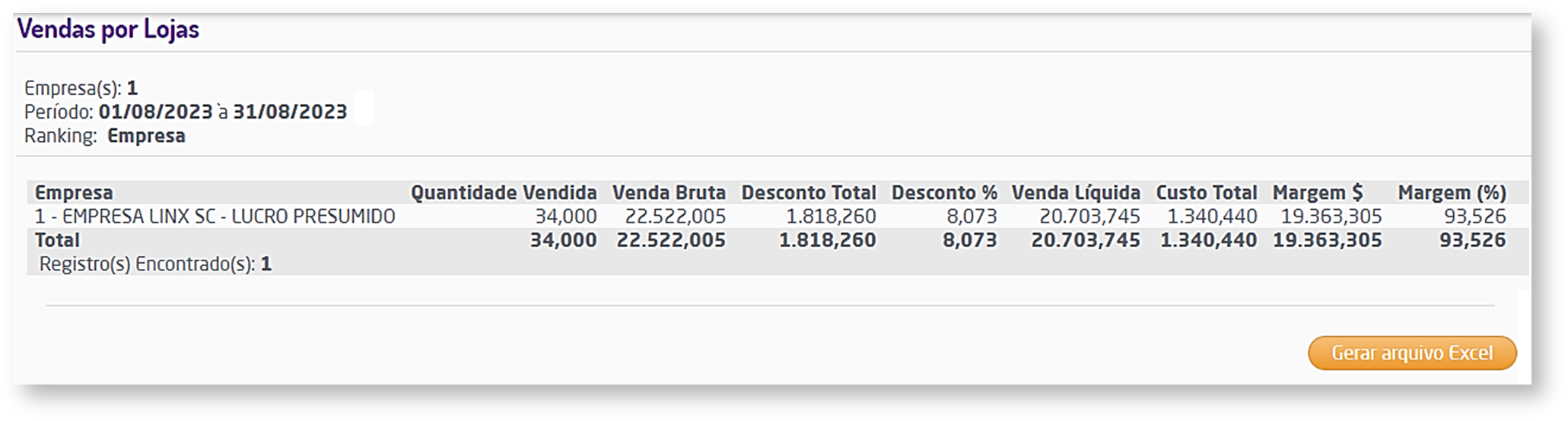Select the Ranking value Empresa
Image resolution: width=1568 pixels, height=421 pixels.
click(146, 136)
